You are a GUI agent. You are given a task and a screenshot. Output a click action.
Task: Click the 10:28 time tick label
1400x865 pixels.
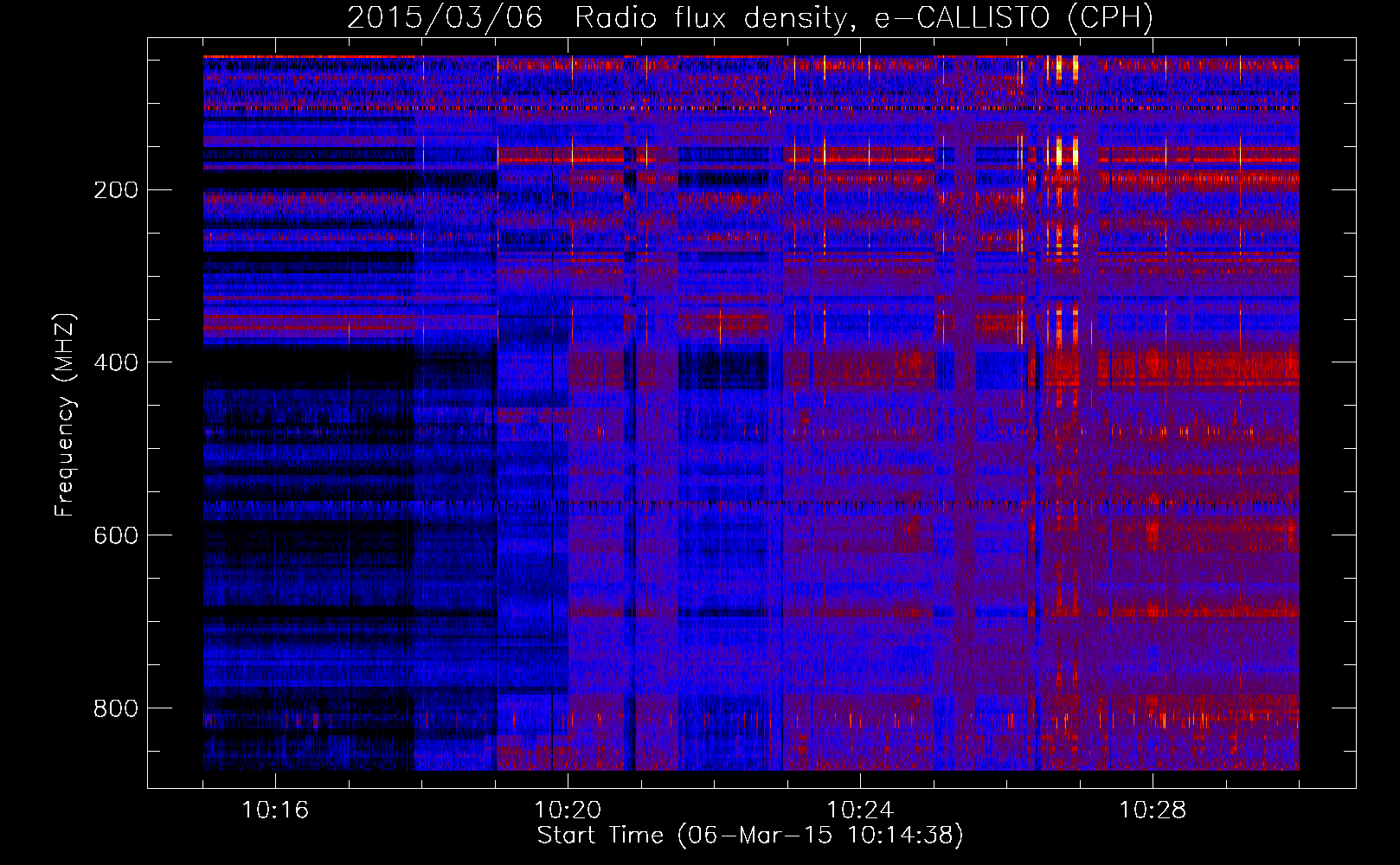(x=1153, y=811)
